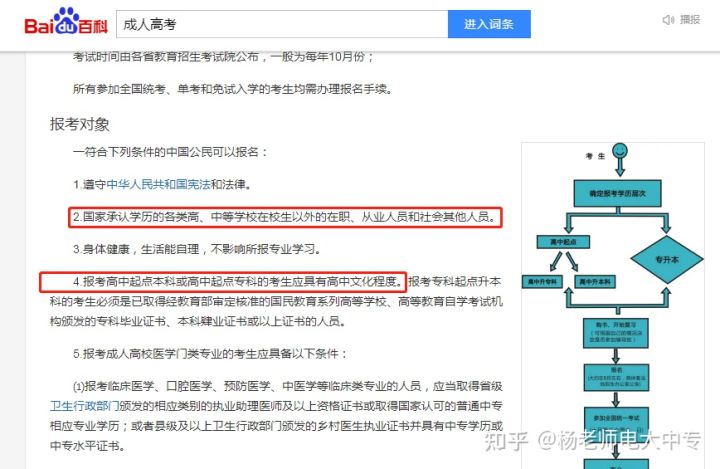The width and height of the screenshot is (720, 469).
Task: Click the 专升本 diamond in the flowchart
Action: 667,260
